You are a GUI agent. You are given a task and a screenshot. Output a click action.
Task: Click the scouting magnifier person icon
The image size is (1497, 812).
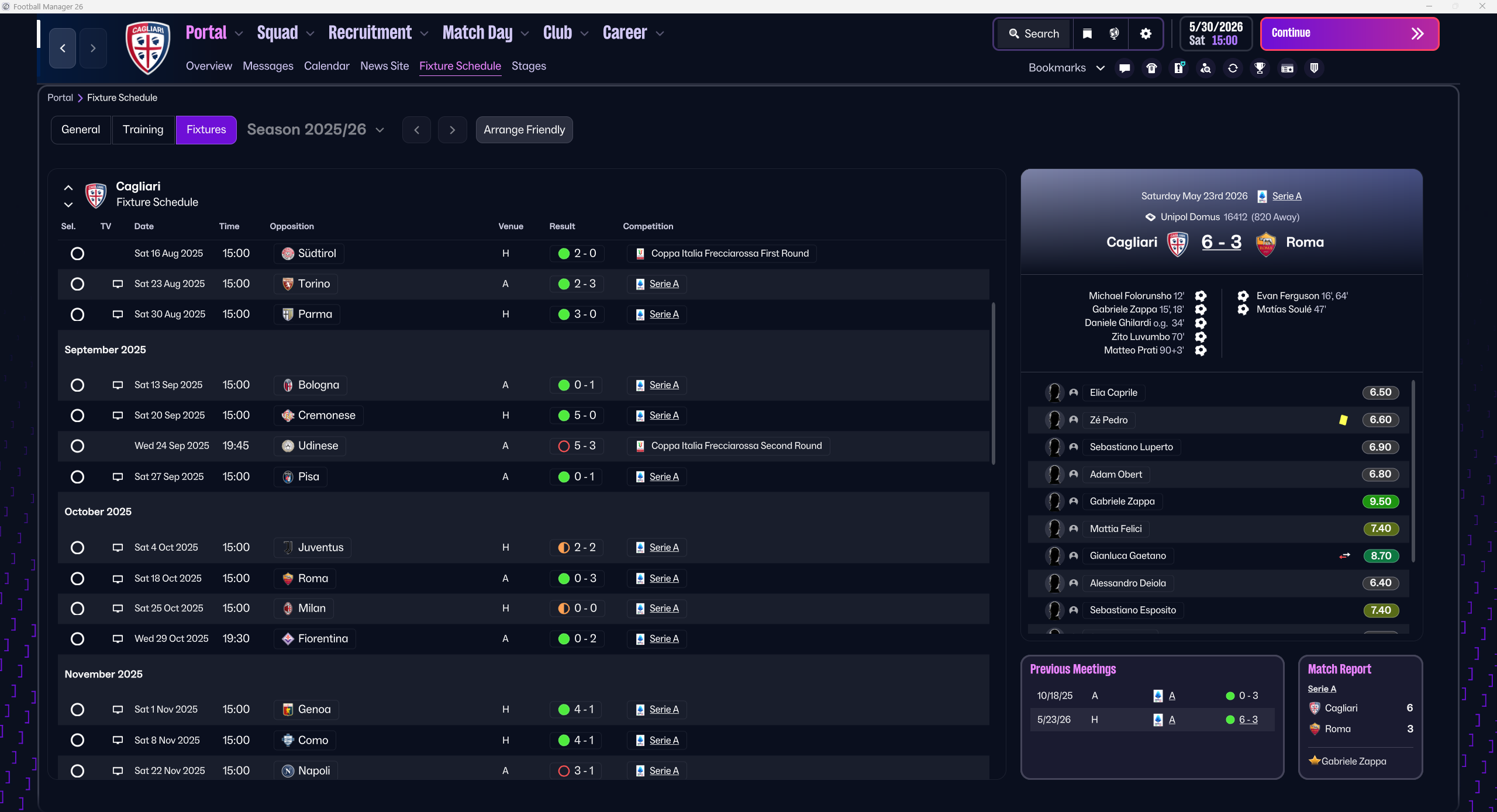(1205, 68)
